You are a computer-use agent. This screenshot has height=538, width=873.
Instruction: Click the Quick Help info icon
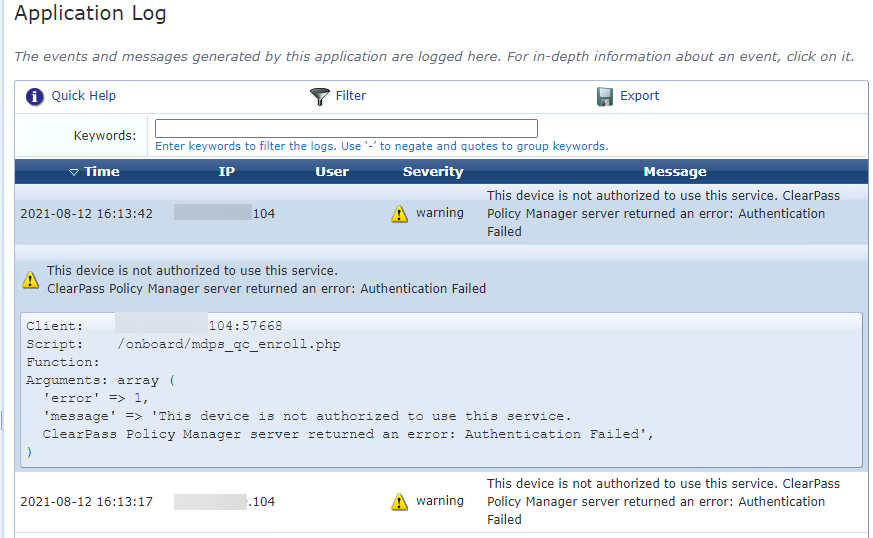(x=35, y=97)
